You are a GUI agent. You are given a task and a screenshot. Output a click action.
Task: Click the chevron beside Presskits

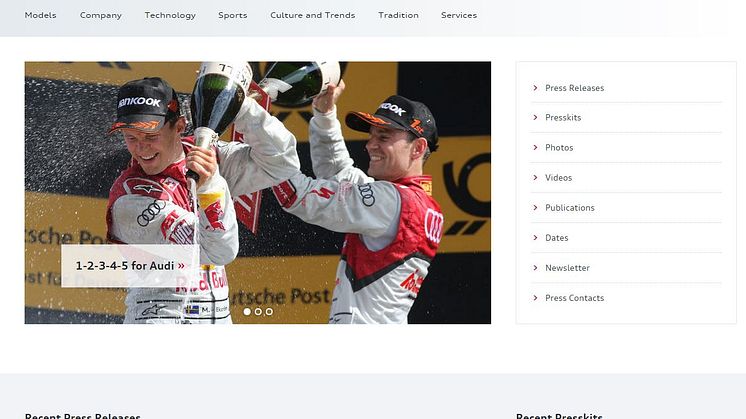pyautogui.click(x=535, y=117)
